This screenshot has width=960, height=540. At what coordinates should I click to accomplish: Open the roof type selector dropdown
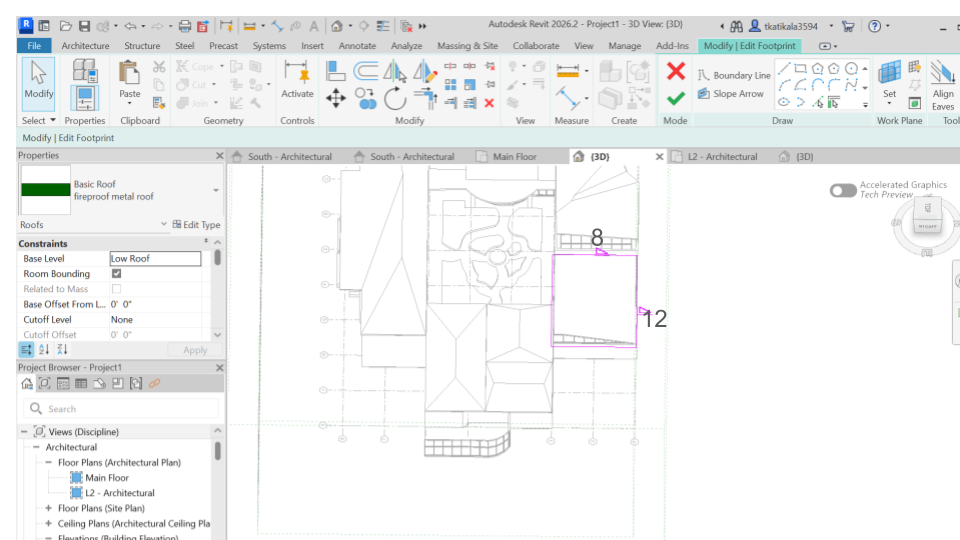tap(216, 190)
